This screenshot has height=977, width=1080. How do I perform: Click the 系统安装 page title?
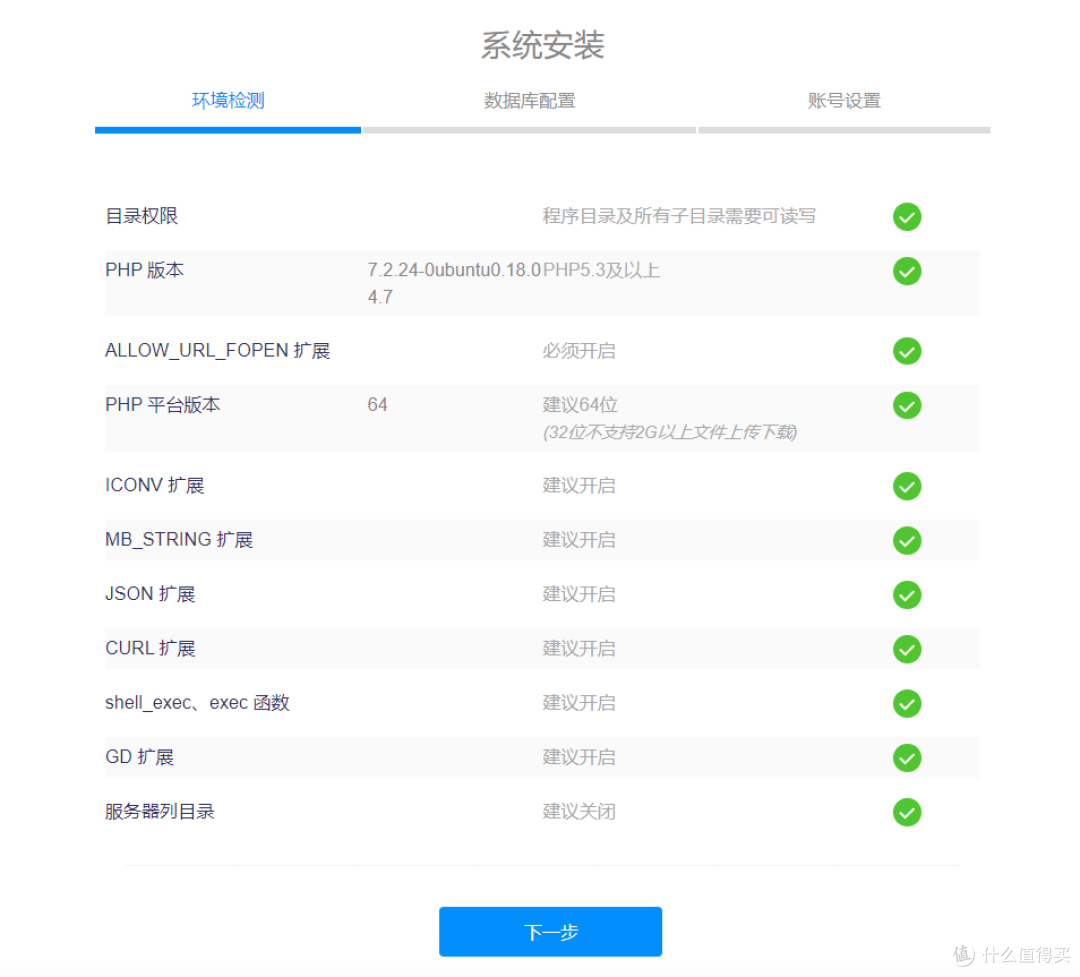point(541,45)
